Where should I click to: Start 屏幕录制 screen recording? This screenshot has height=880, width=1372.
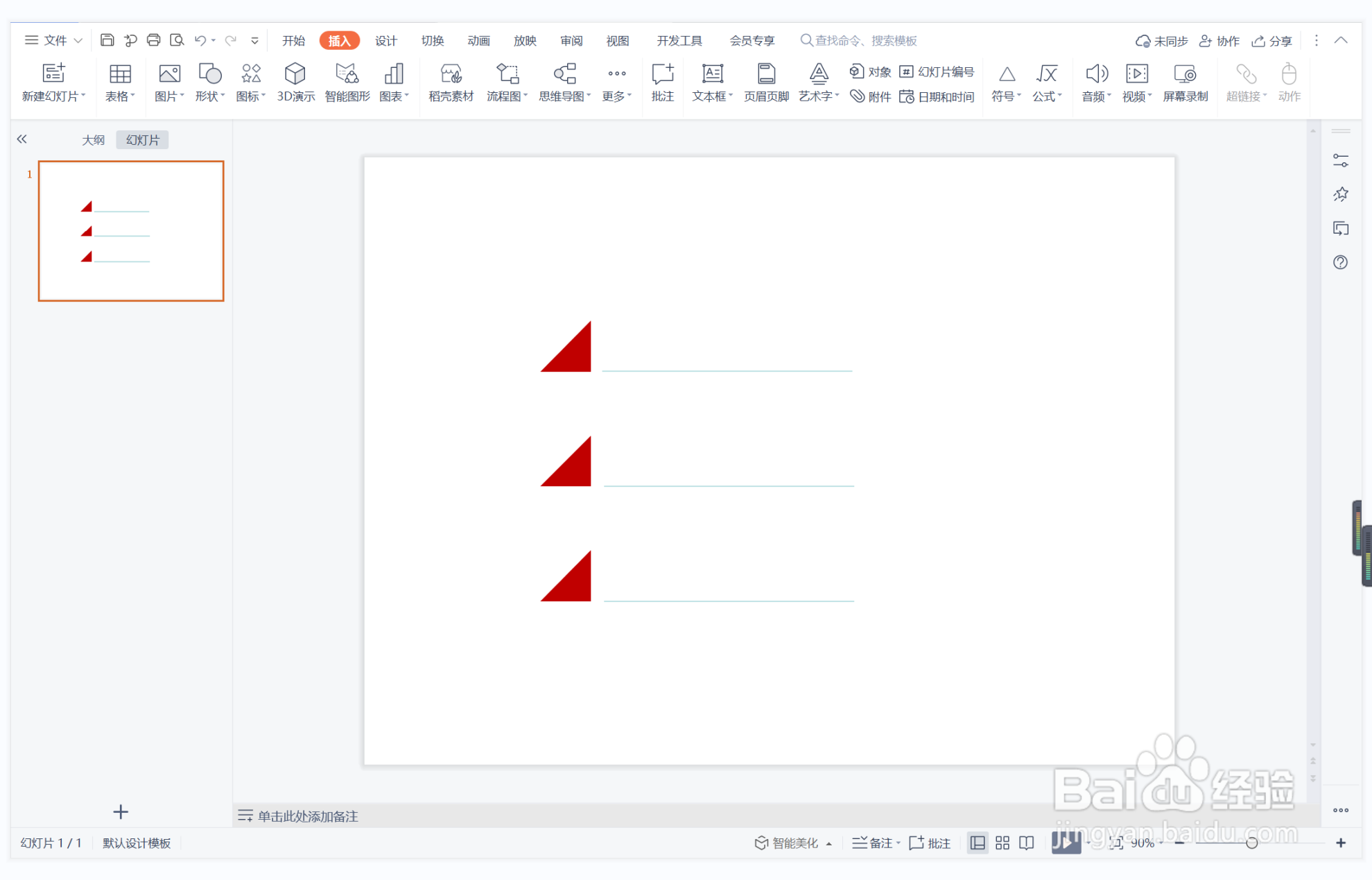(1184, 74)
